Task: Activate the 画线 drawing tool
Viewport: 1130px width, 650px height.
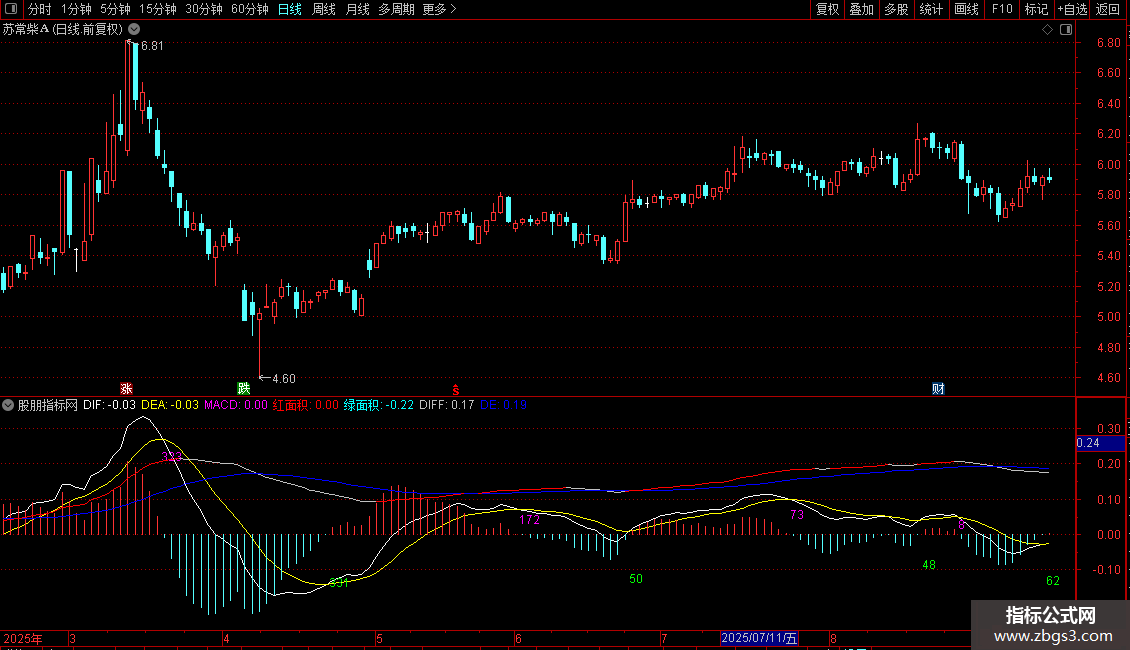Action: [x=966, y=9]
